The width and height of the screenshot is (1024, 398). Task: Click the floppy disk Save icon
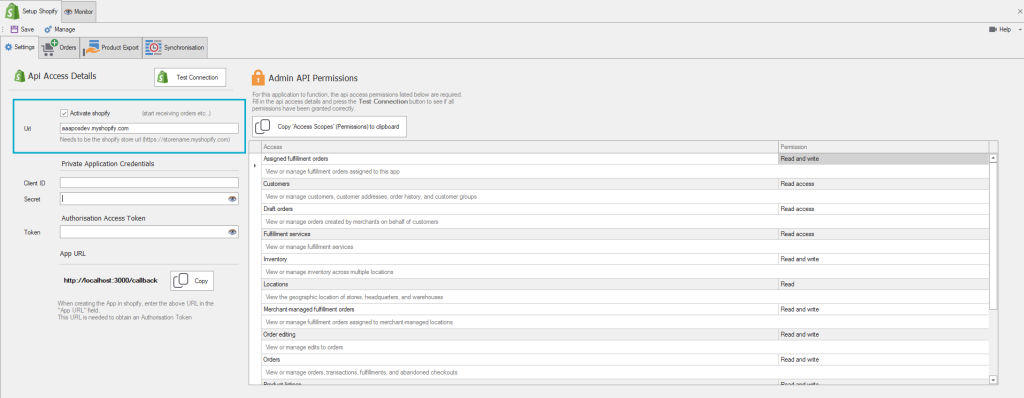pyautogui.click(x=14, y=29)
